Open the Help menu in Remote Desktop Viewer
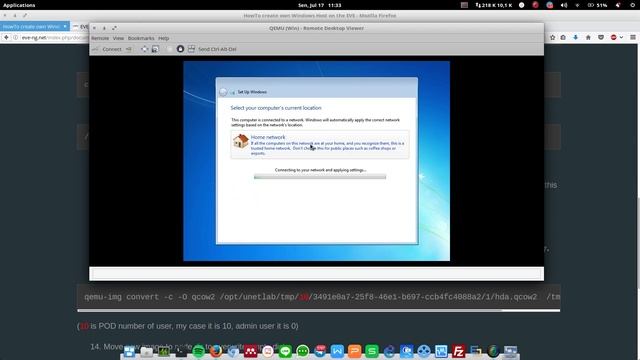The width and height of the screenshot is (640, 360). pyautogui.click(x=164, y=38)
